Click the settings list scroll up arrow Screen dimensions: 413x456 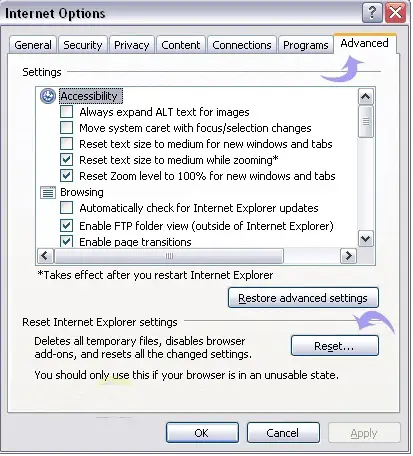[366, 97]
